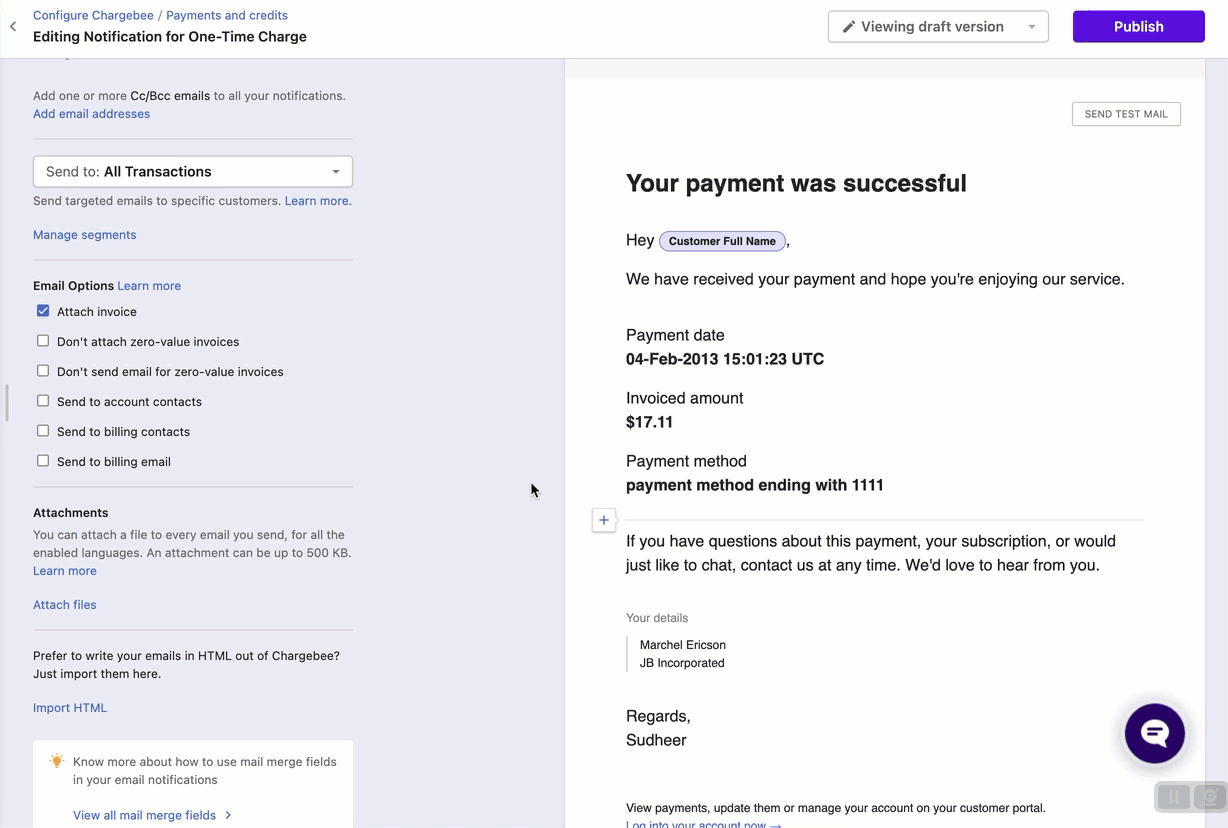Open the Send to All Transactions dropdown

(193, 172)
